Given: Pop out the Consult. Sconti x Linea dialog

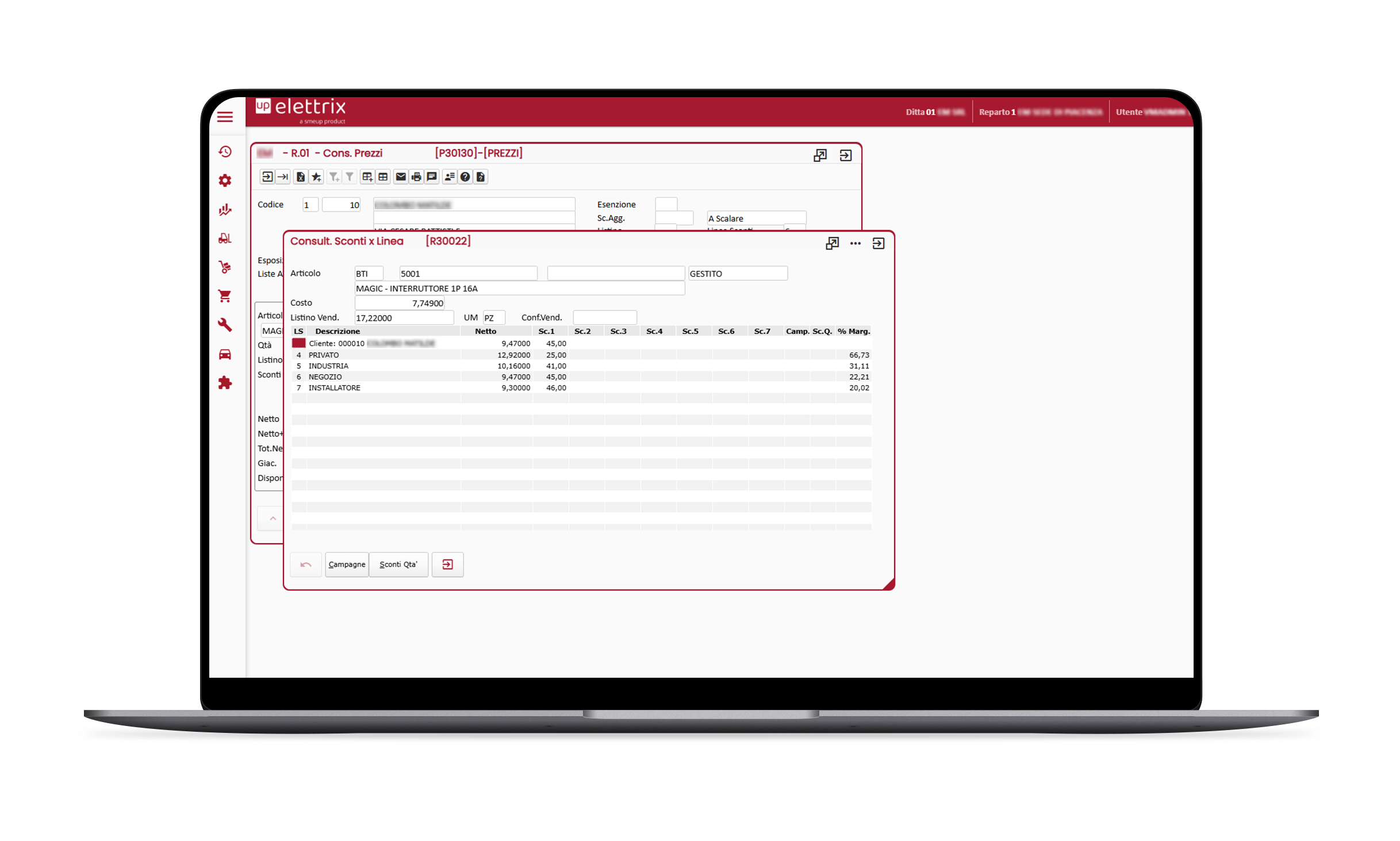Looking at the screenshot, I should tap(832, 244).
